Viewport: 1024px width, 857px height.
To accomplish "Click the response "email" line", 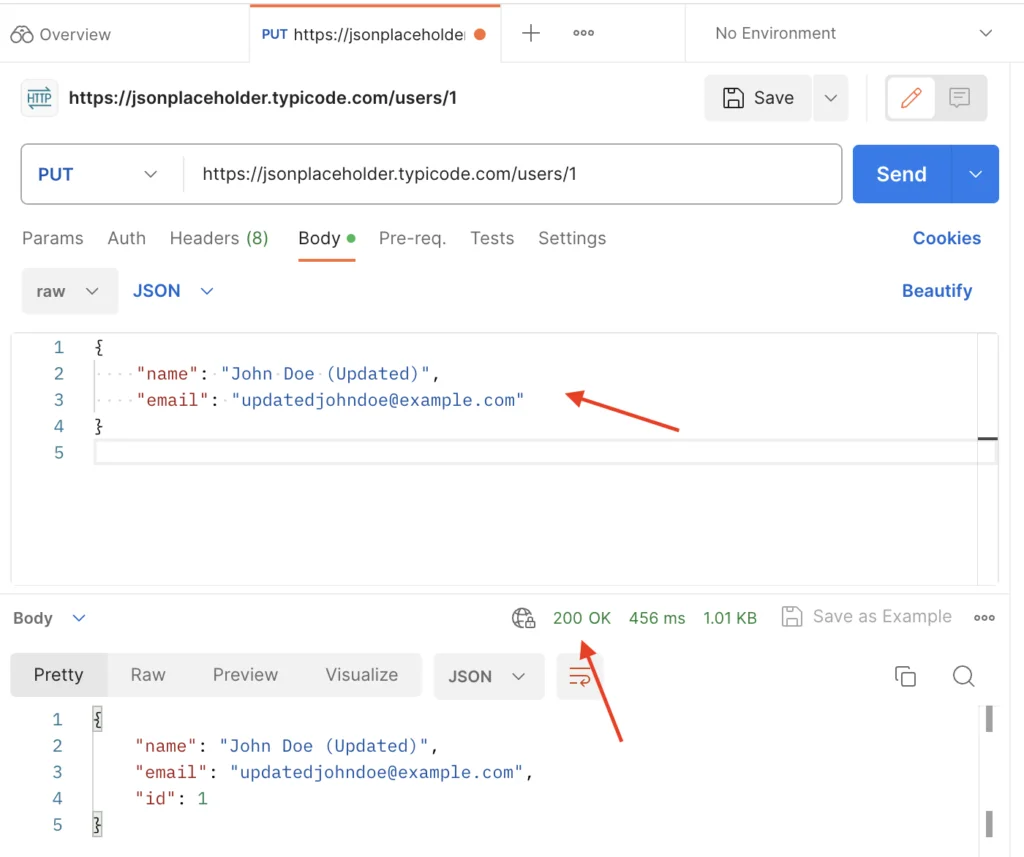I will click(x=334, y=772).
